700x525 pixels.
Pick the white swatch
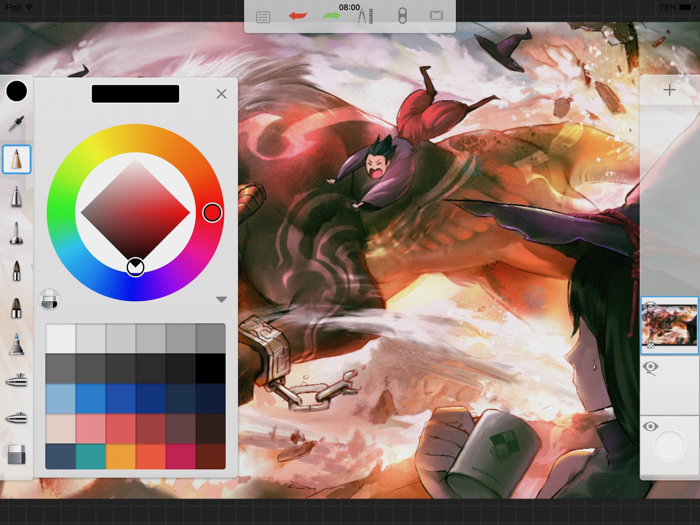(60, 338)
